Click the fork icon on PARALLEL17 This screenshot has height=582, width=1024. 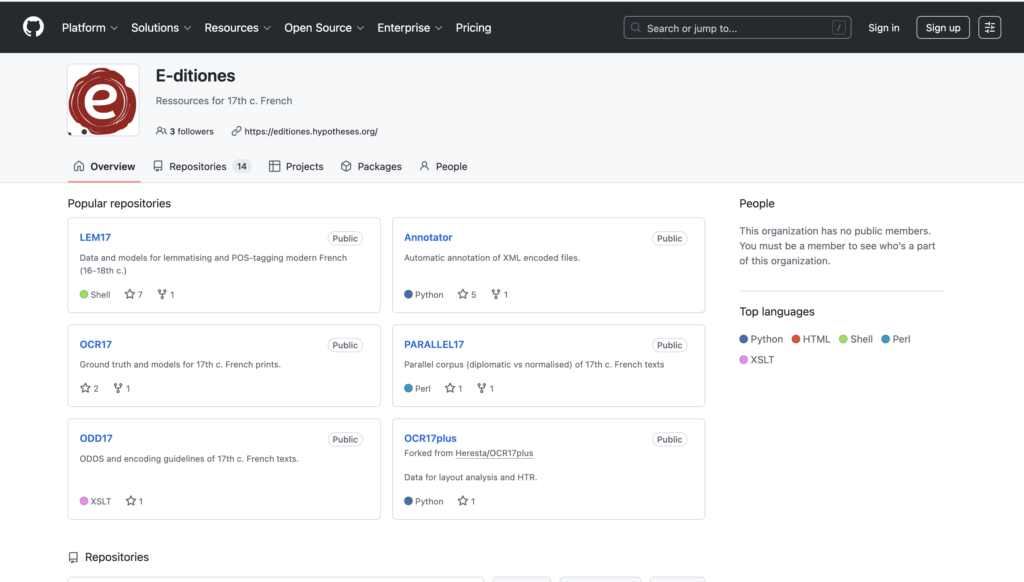[480, 388]
